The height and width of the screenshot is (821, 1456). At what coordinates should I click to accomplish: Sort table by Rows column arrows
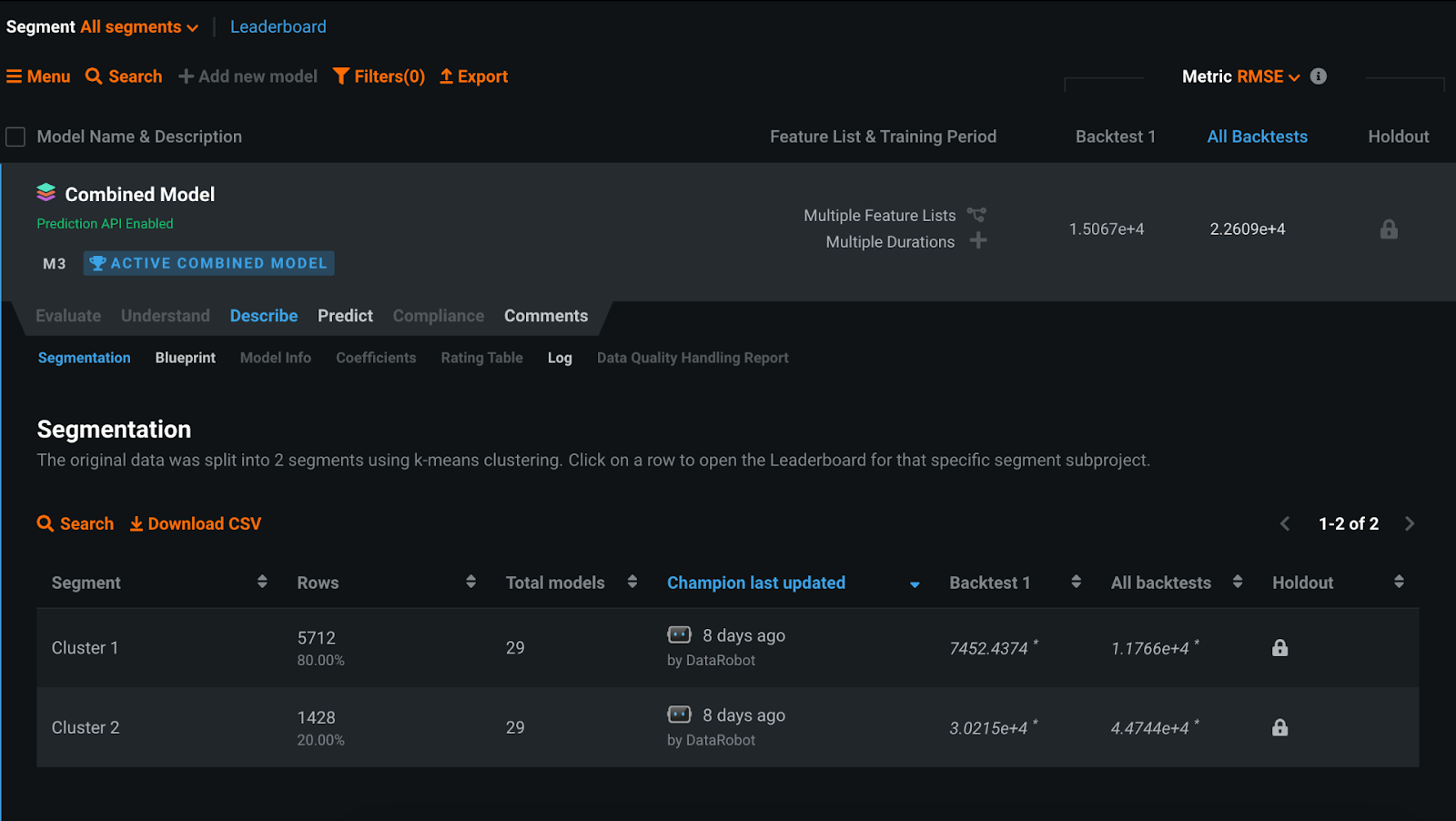[470, 582]
